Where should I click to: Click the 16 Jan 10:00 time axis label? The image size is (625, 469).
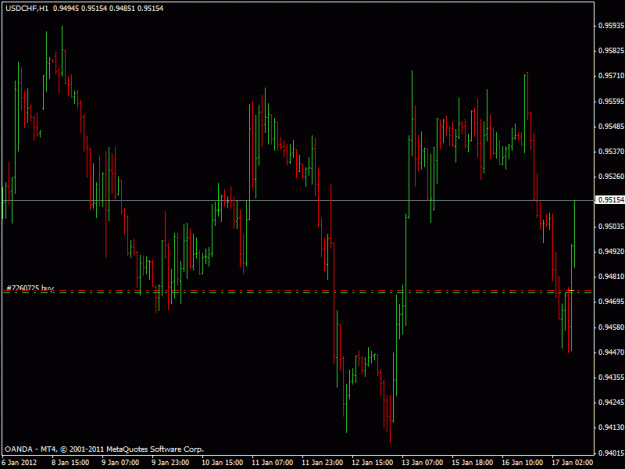click(522, 463)
